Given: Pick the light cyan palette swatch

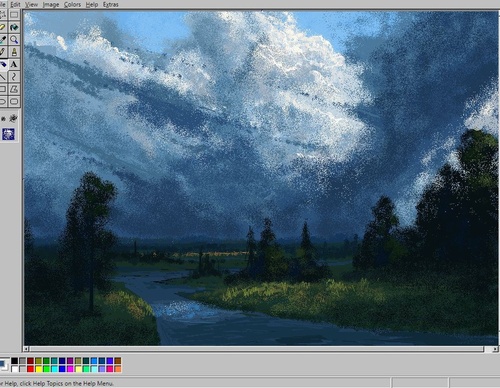Looking at the screenshot, I should click(94, 369).
